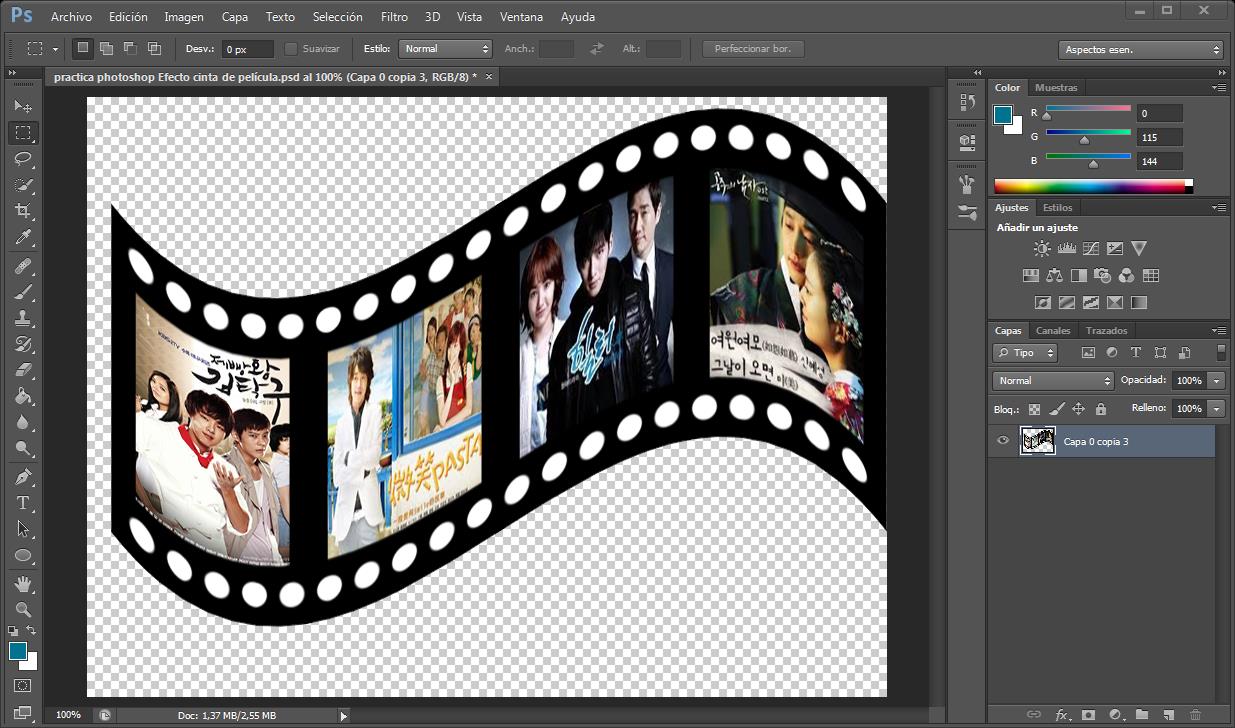Open the History panel icon in dock
Screen dimensions: 1235x728
[x=967, y=102]
